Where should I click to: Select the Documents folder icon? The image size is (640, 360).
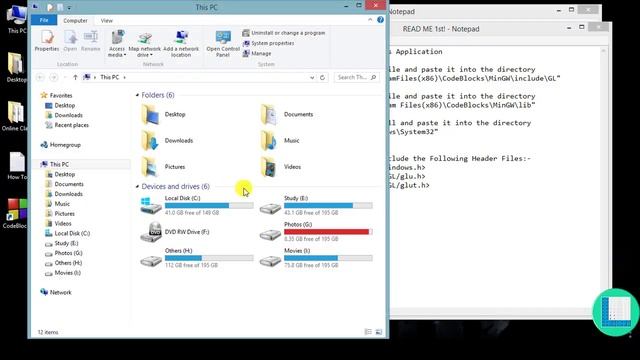[x=269, y=114]
